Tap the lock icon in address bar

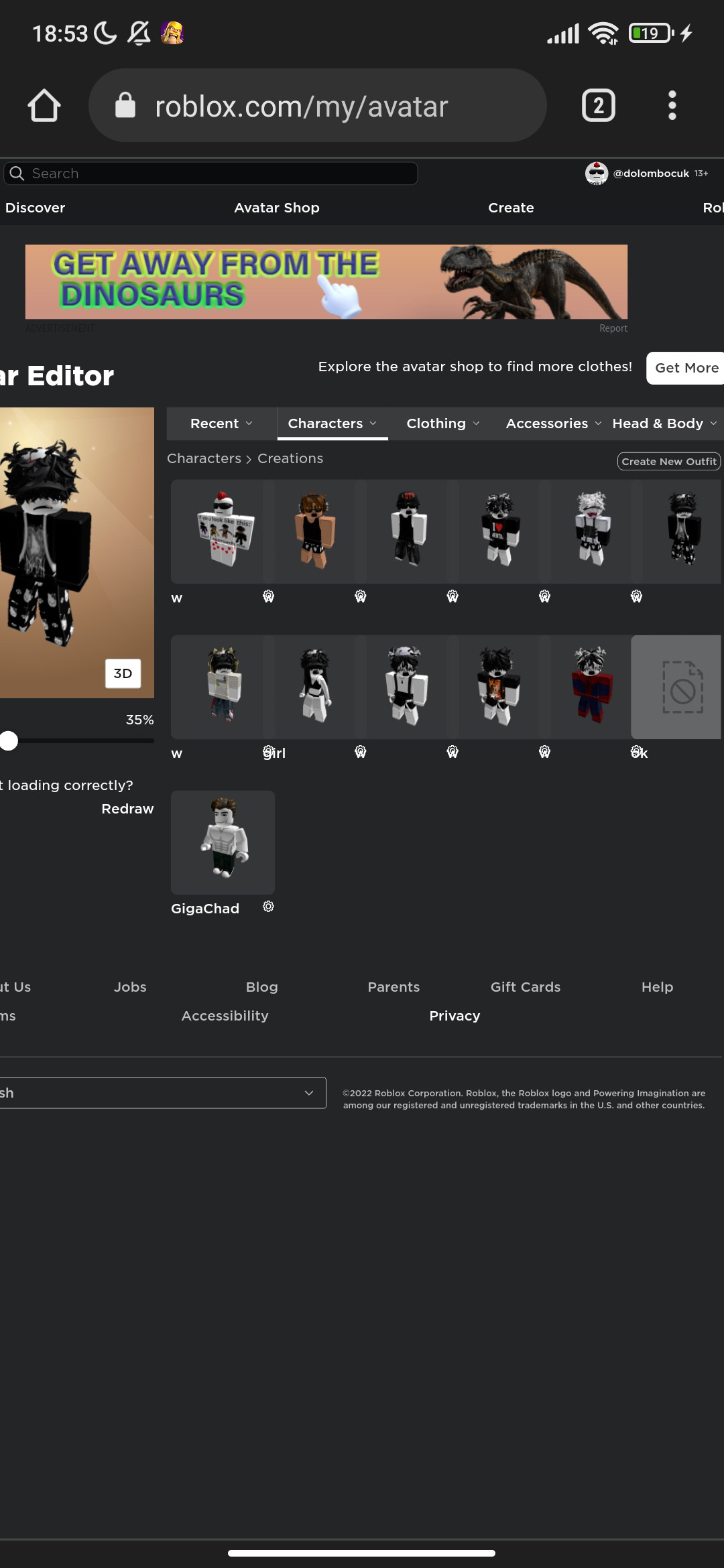pyautogui.click(x=125, y=105)
